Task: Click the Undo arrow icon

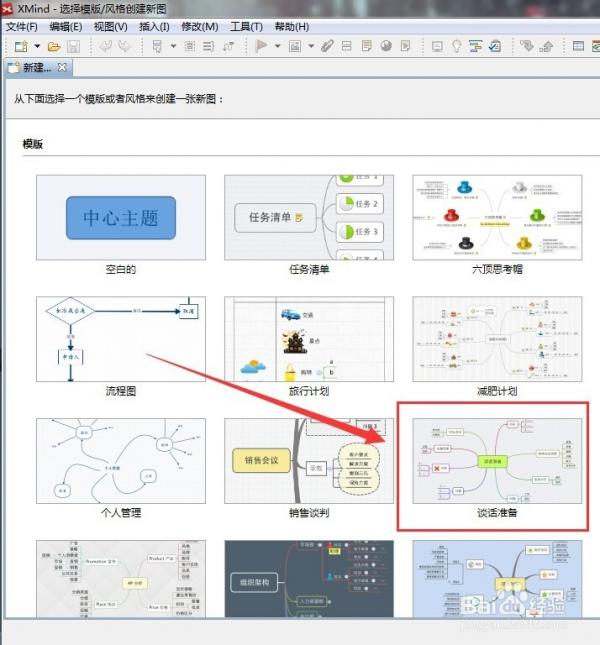Action: coord(106,46)
